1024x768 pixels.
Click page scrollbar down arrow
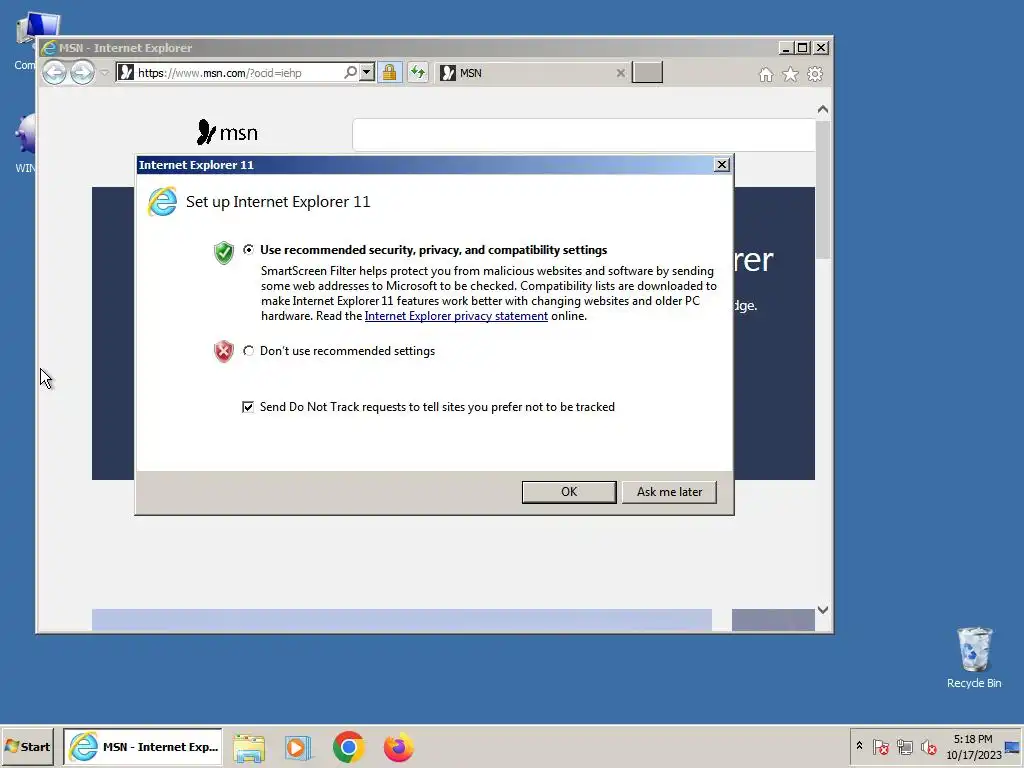pyautogui.click(x=823, y=610)
